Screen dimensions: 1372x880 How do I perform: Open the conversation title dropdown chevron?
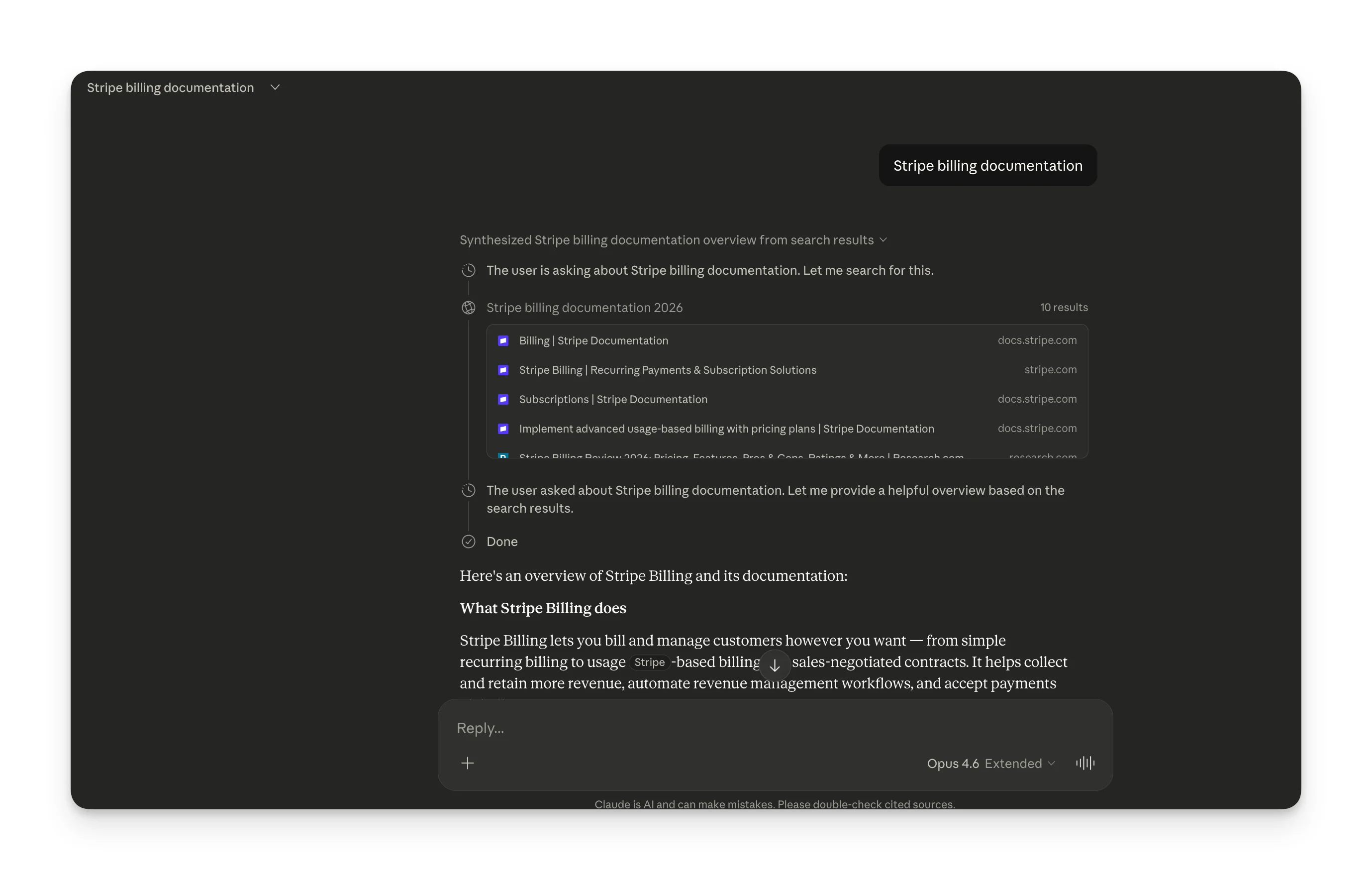click(275, 88)
